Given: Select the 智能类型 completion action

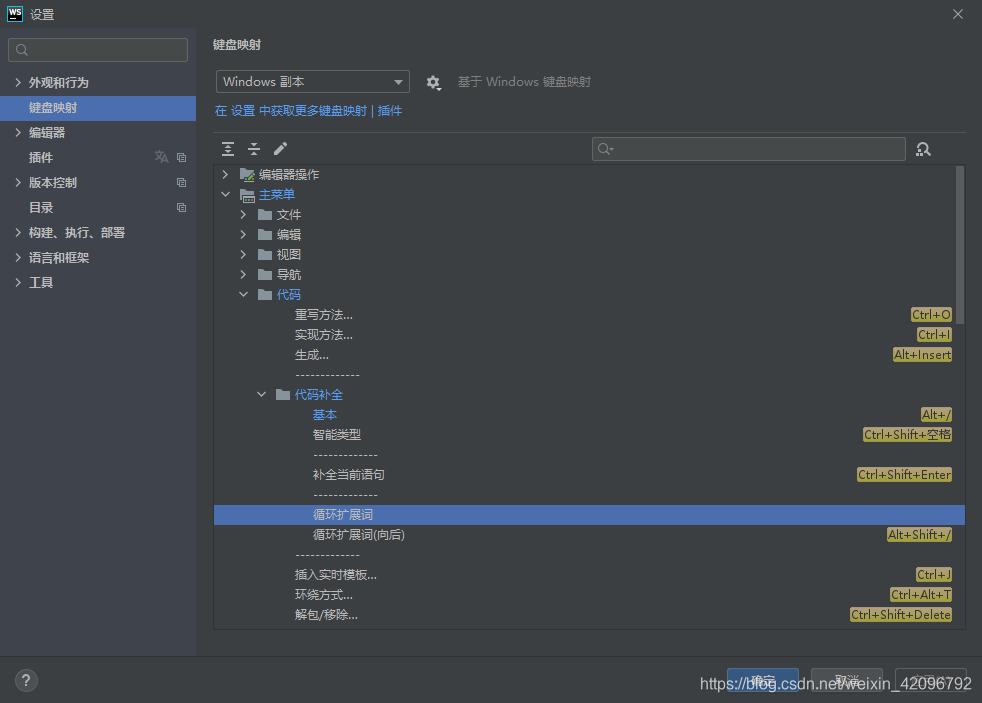Looking at the screenshot, I should pos(589,434).
